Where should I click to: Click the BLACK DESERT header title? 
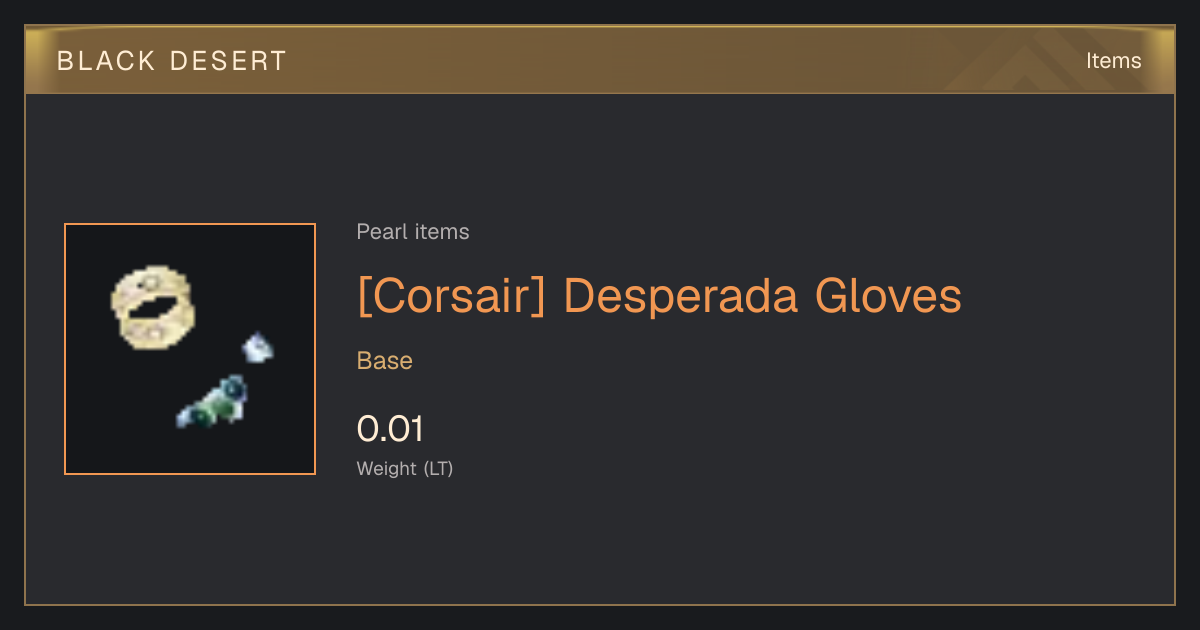point(172,61)
